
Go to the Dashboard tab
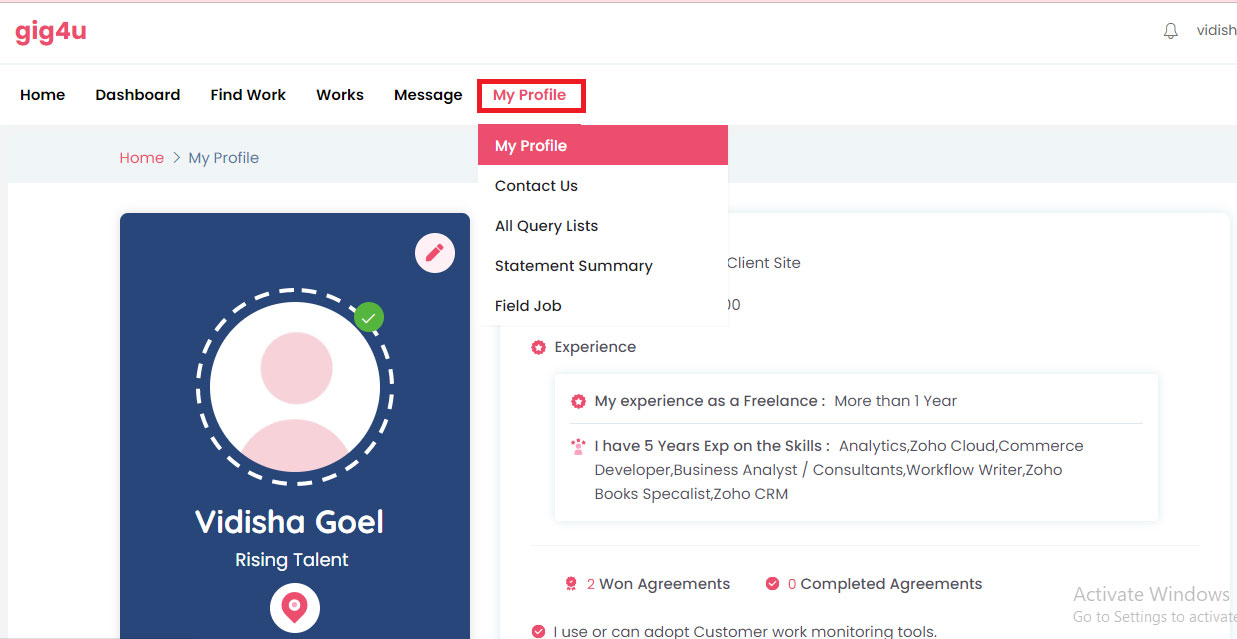138,95
